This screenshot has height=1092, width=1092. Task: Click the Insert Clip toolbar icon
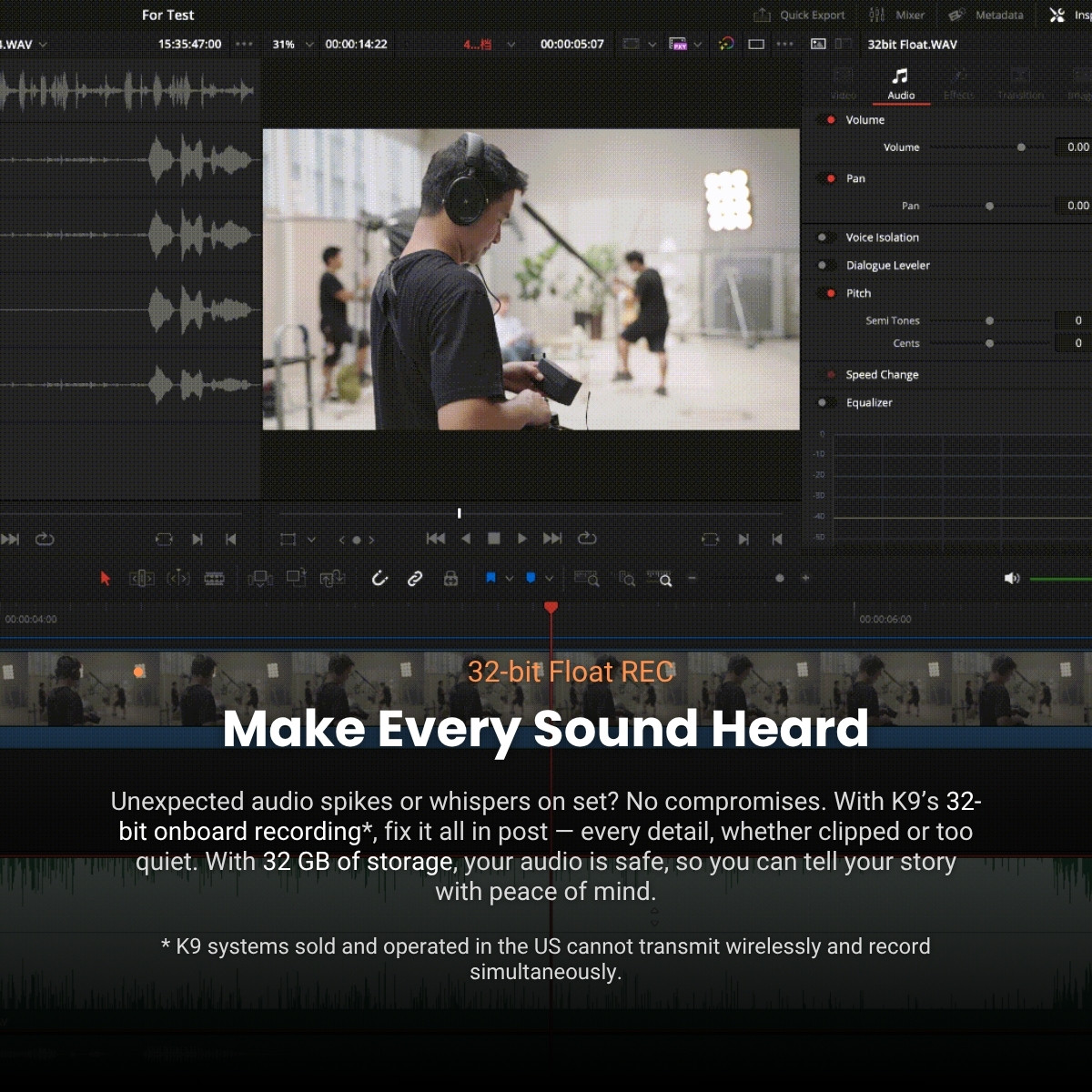[x=260, y=579]
